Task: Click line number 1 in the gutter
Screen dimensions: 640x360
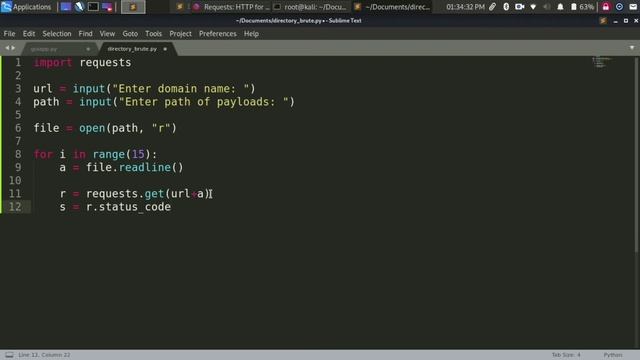Action: (x=18, y=62)
